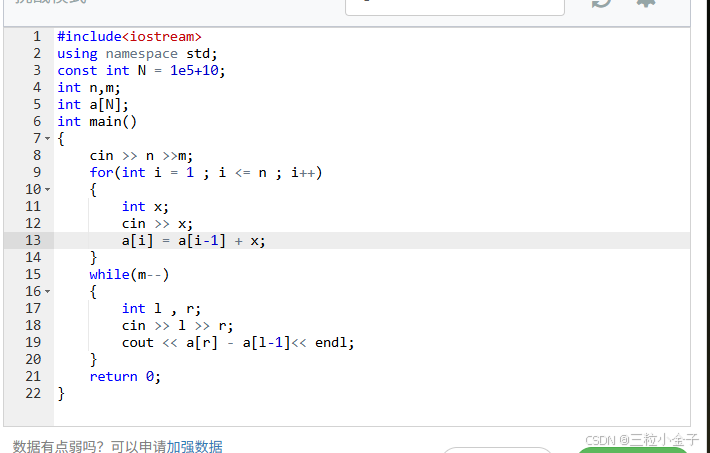The width and height of the screenshot is (710, 453).
Task: Open the 加强数据 link
Action: 195,447
